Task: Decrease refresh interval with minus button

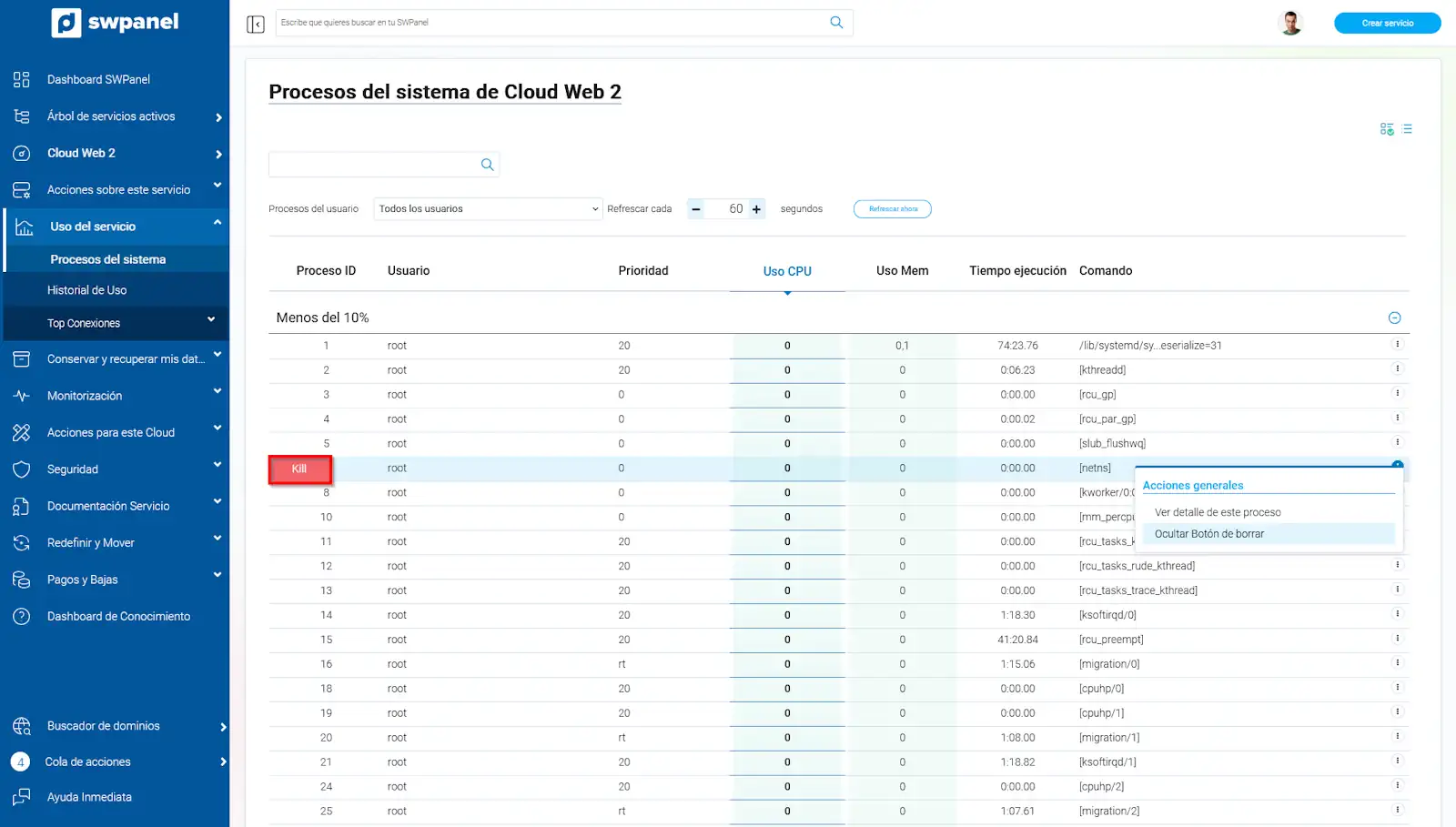Action: click(696, 209)
